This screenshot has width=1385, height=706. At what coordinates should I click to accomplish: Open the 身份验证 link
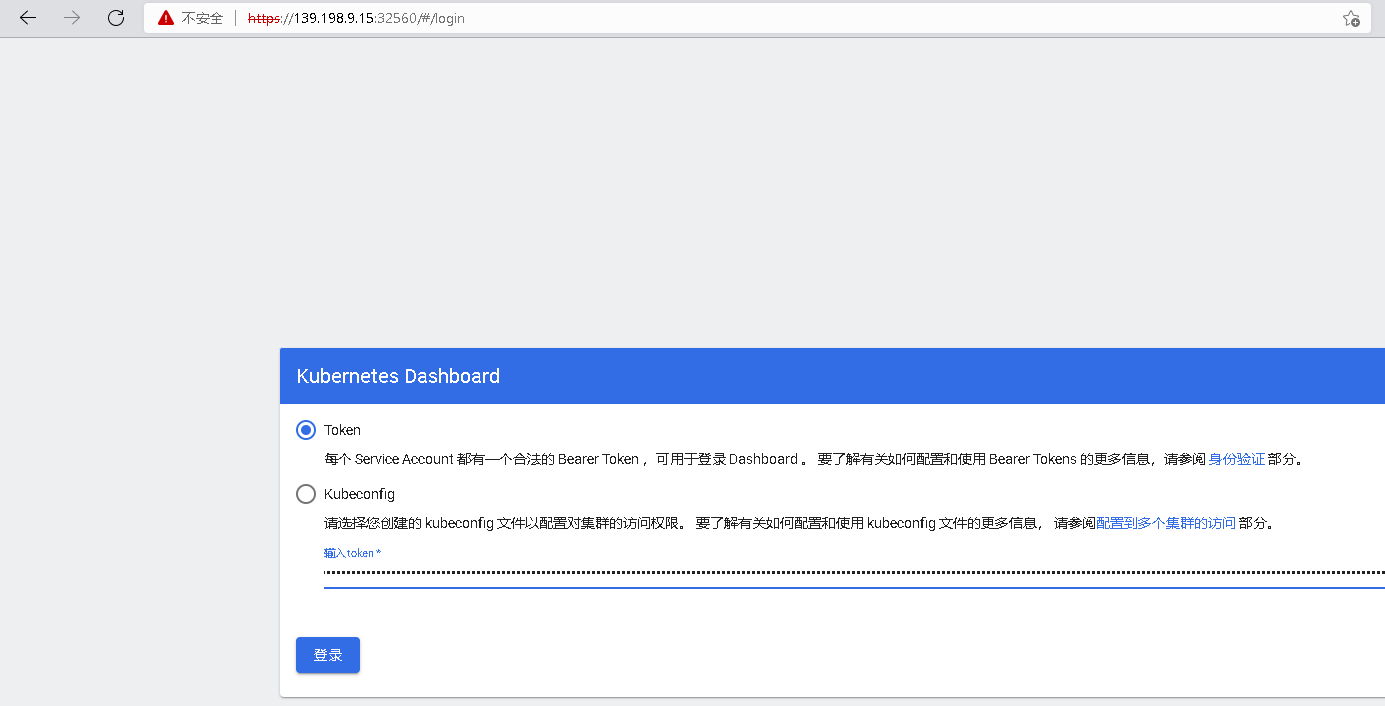tap(1237, 460)
